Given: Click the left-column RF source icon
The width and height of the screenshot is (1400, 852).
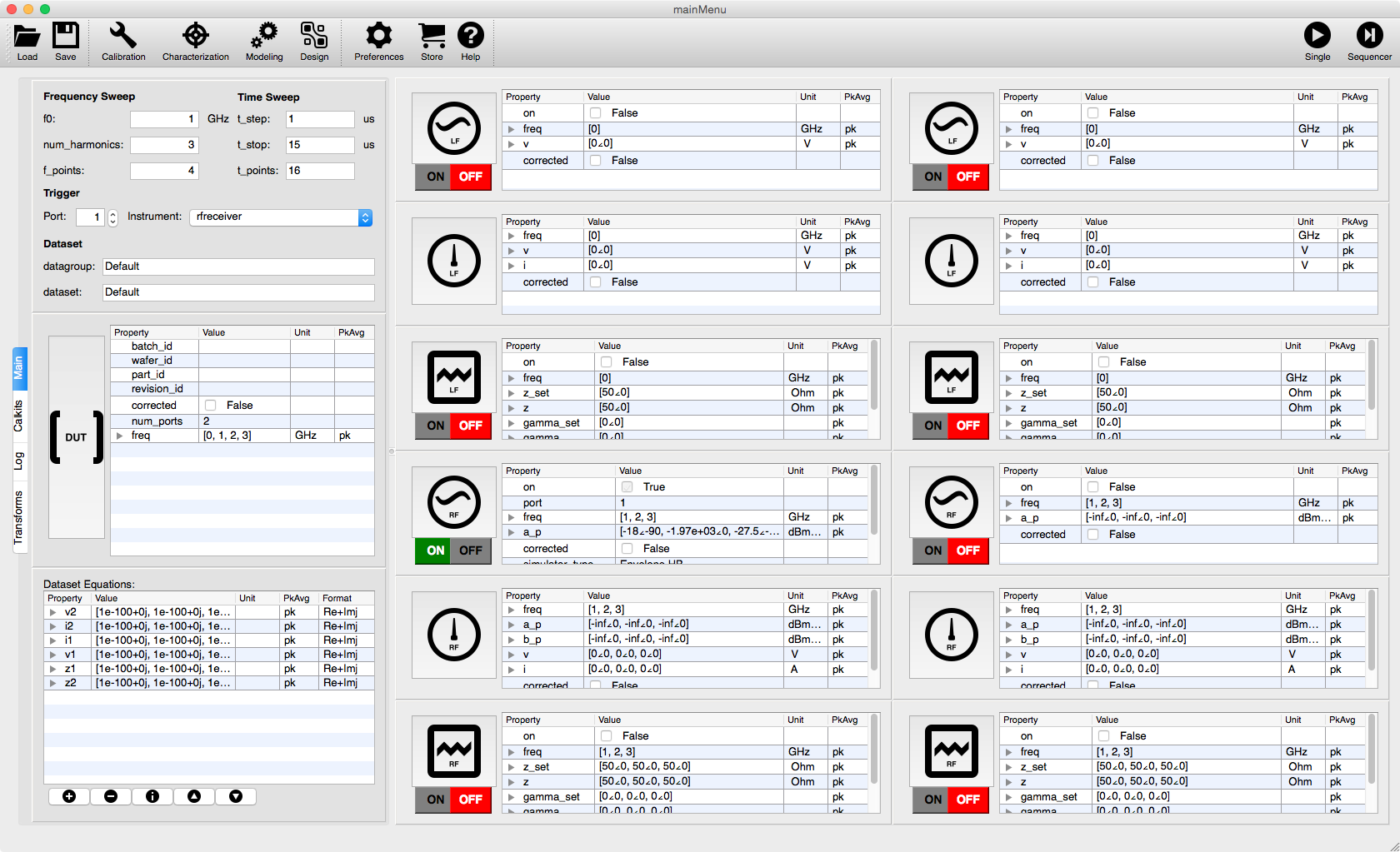Looking at the screenshot, I should (x=454, y=502).
